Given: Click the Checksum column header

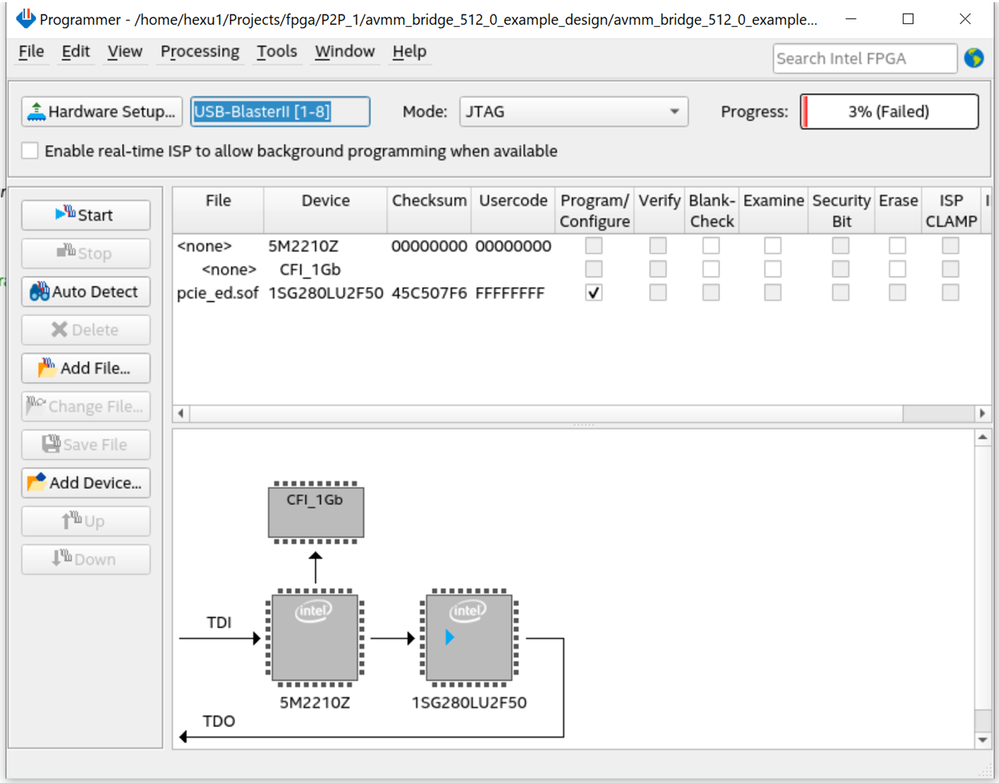Looking at the screenshot, I should point(429,210).
